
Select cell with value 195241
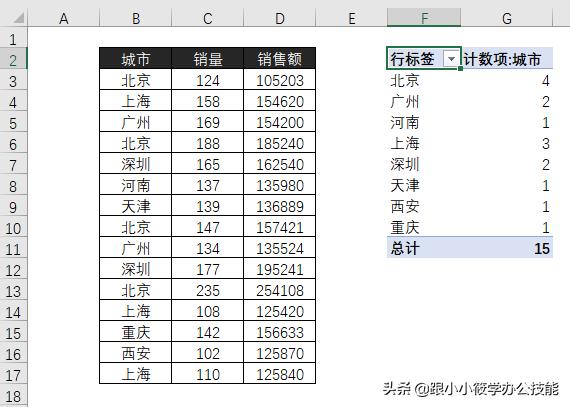coord(280,269)
